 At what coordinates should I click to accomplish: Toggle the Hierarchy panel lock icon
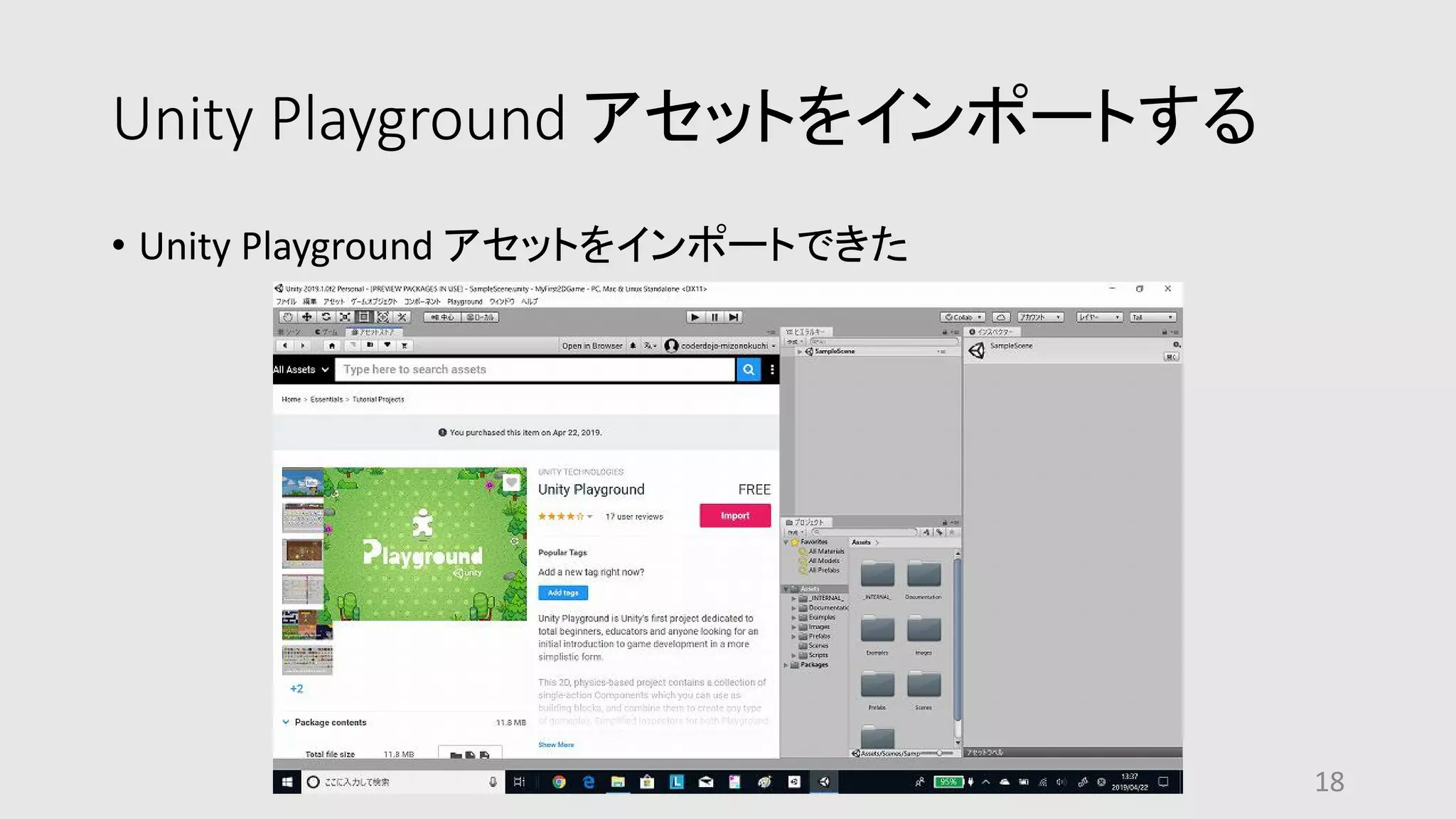[x=945, y=332]
